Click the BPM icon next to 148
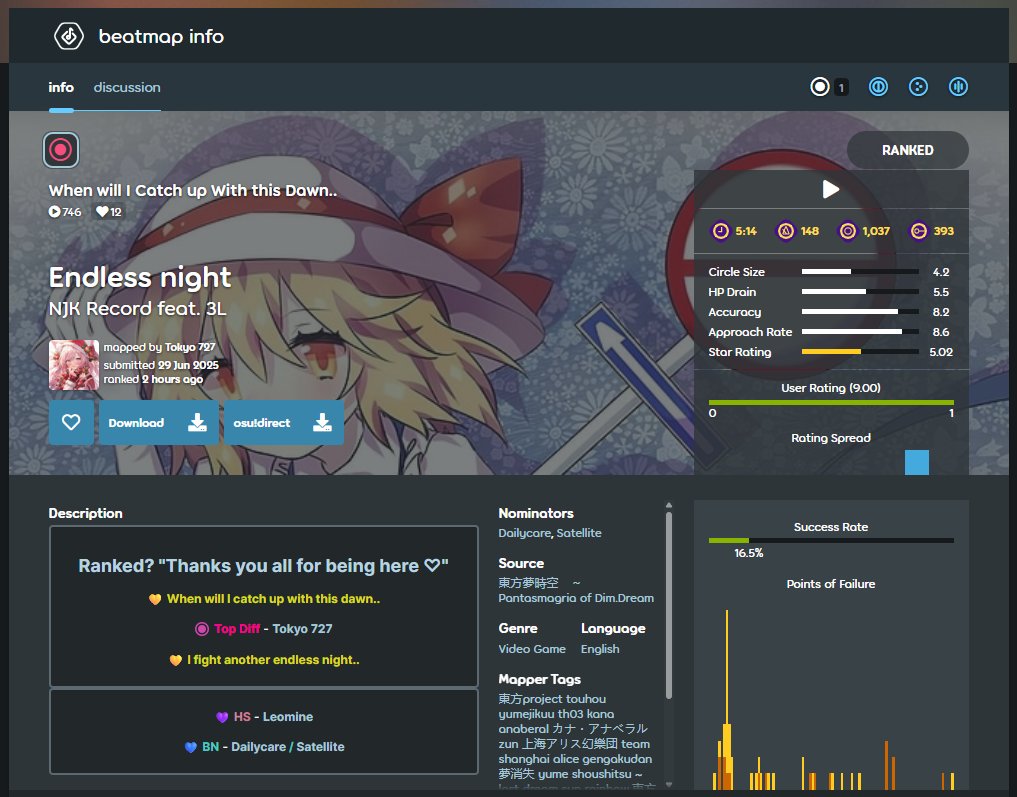Viewport: 1017px width, 797px height. (x=785, y=231)
